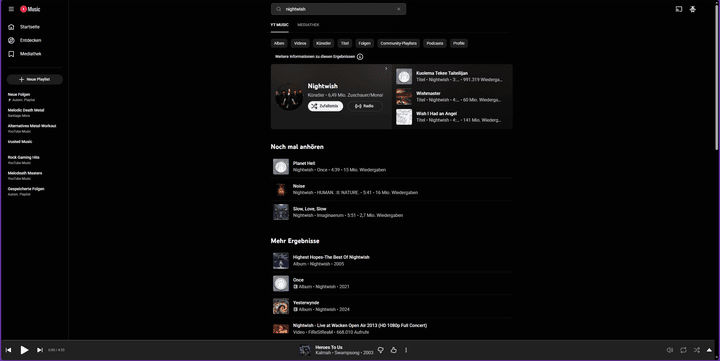Open the volume control icon

coord(670,350)
